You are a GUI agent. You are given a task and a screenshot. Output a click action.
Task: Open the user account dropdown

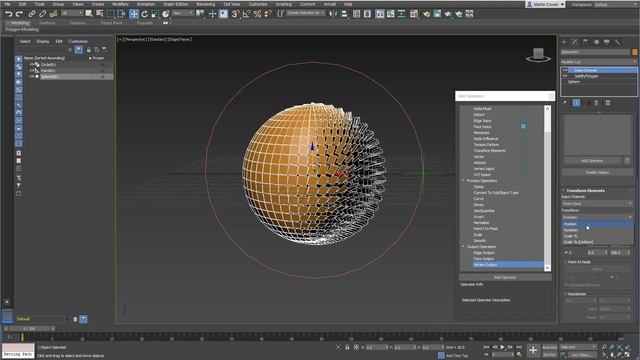(545, 4)
